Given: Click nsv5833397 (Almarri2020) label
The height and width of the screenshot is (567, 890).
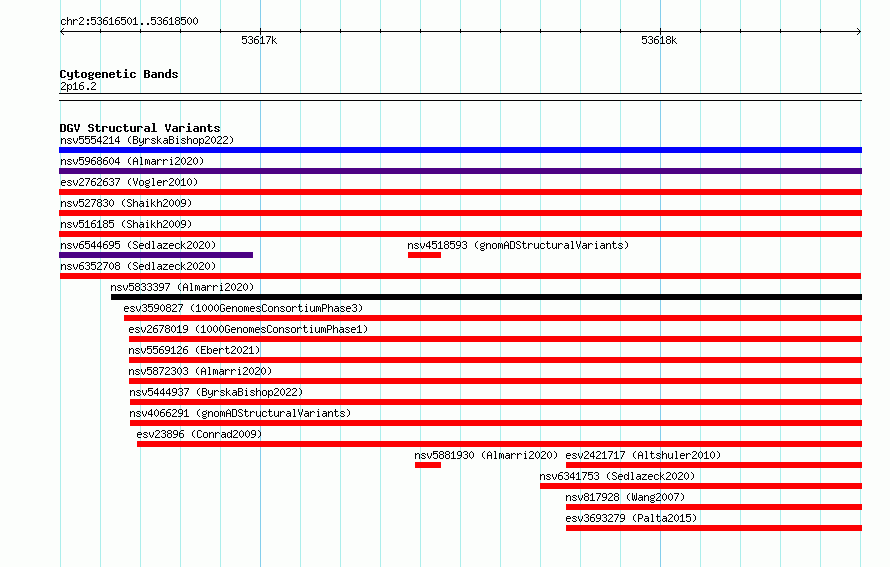Looking at the screenshot, I should [182, 287].
